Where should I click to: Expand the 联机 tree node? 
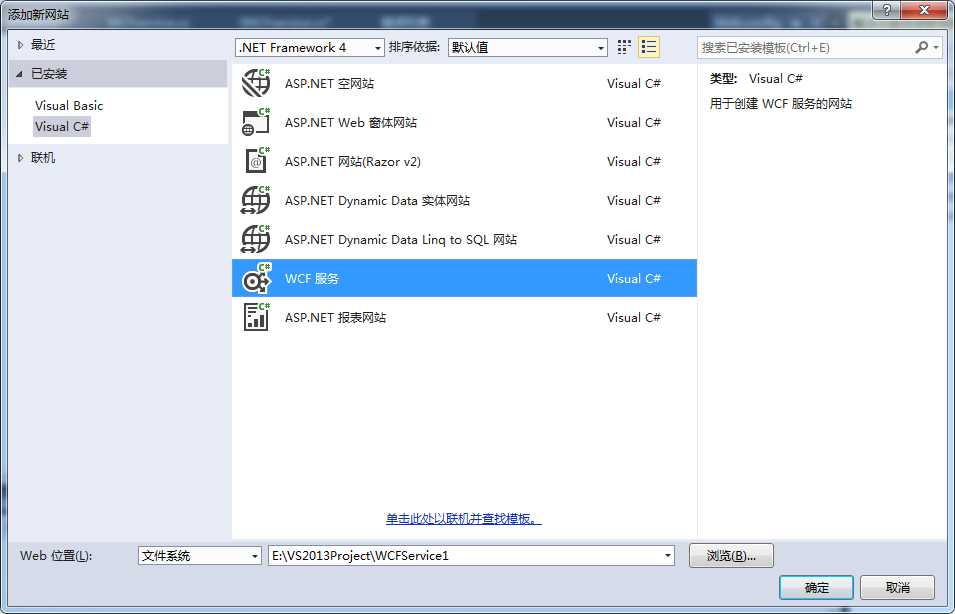[x=21, y=158]
